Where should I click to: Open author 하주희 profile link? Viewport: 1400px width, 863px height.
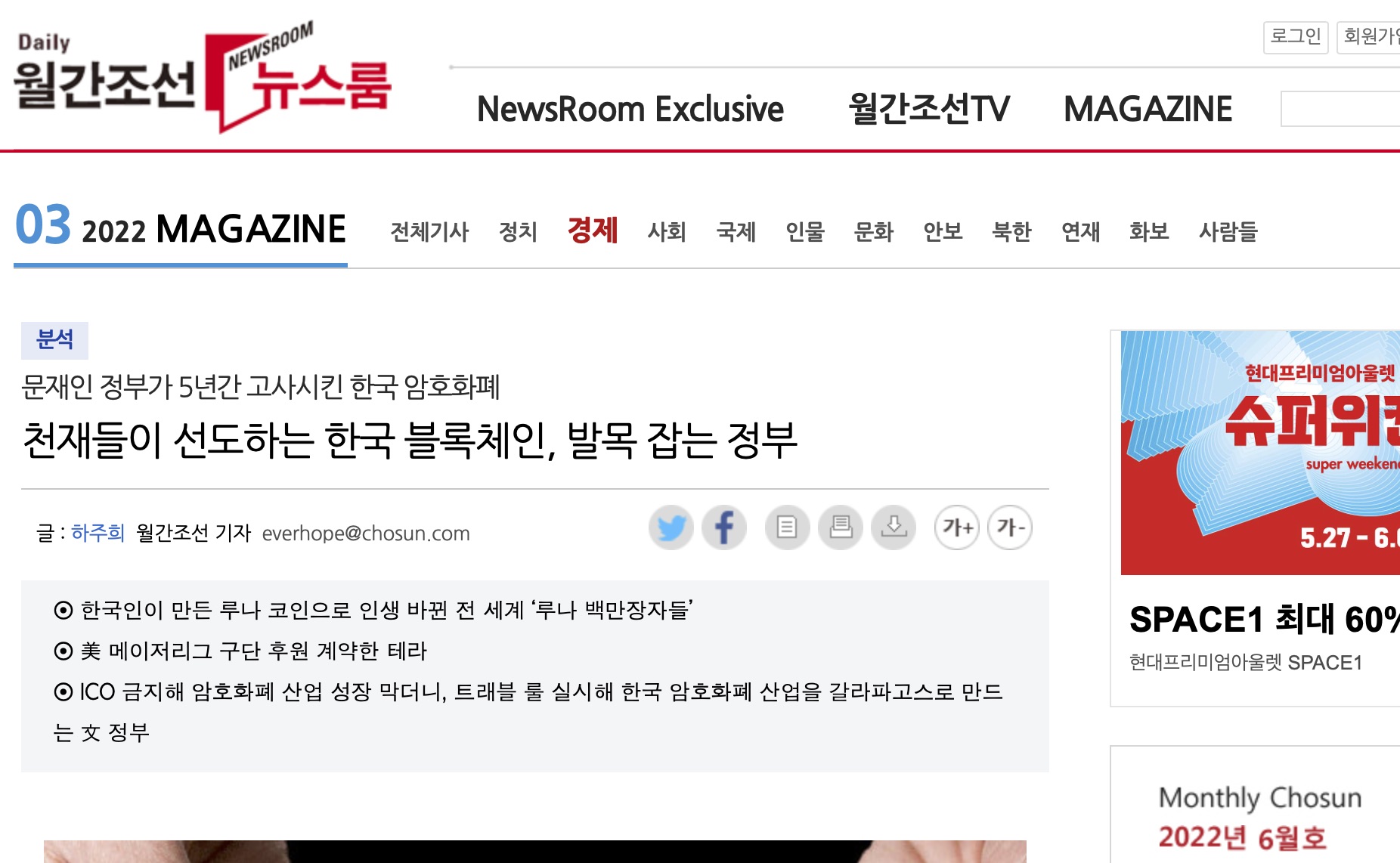pos(98,533)
